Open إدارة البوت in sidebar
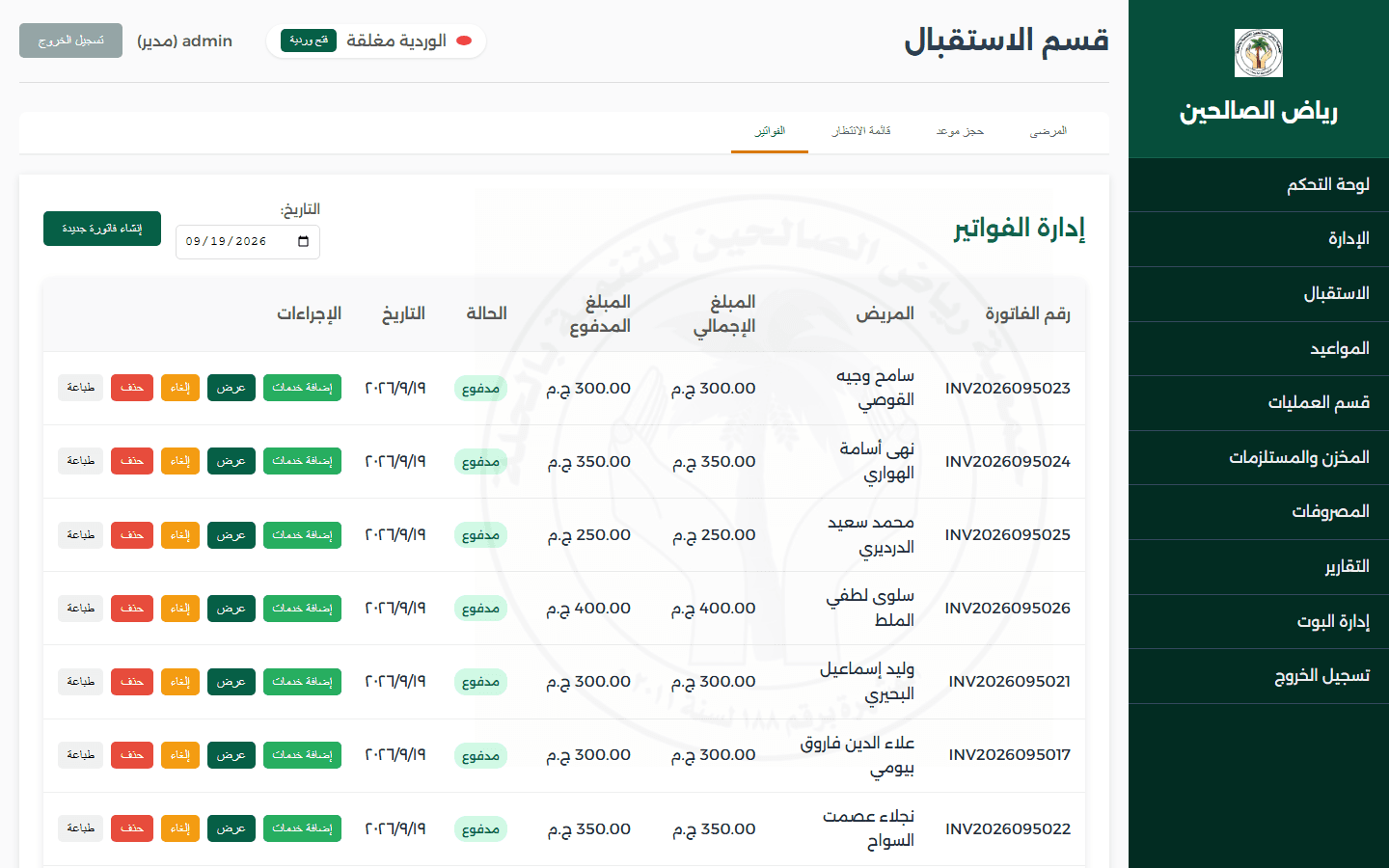The width and height of the screenshot is (1389, 868). pyautogui.click(x=1259, y=621)
